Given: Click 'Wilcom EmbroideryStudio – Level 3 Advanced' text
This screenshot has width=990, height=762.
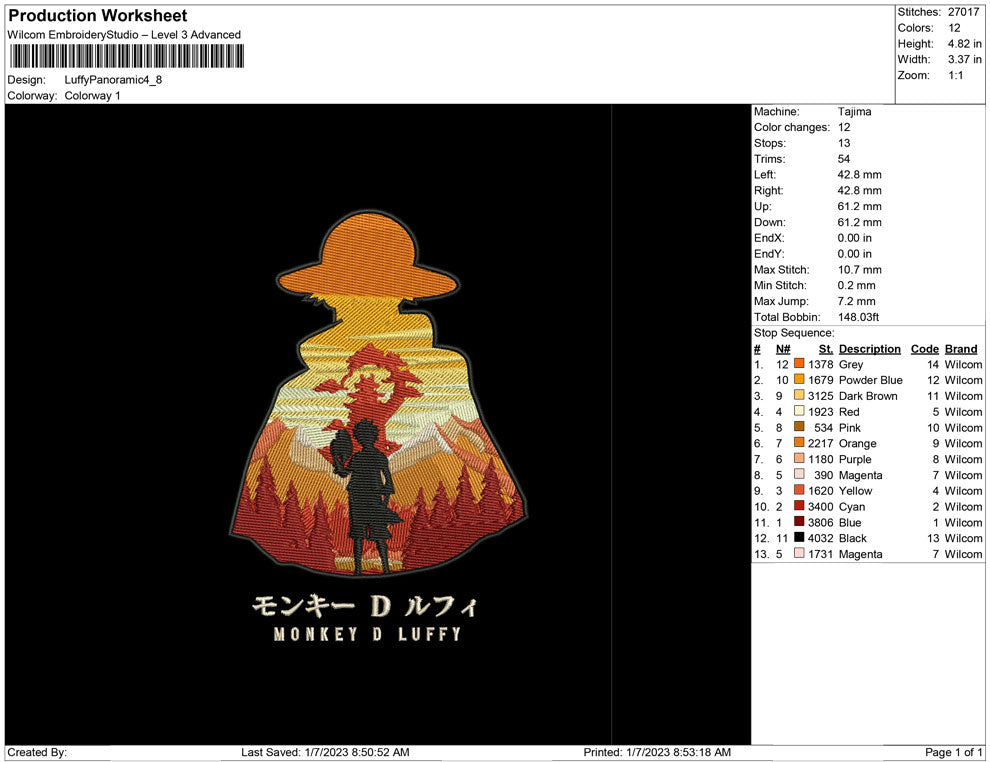Looking at the screenshot, I should point(124,35).
